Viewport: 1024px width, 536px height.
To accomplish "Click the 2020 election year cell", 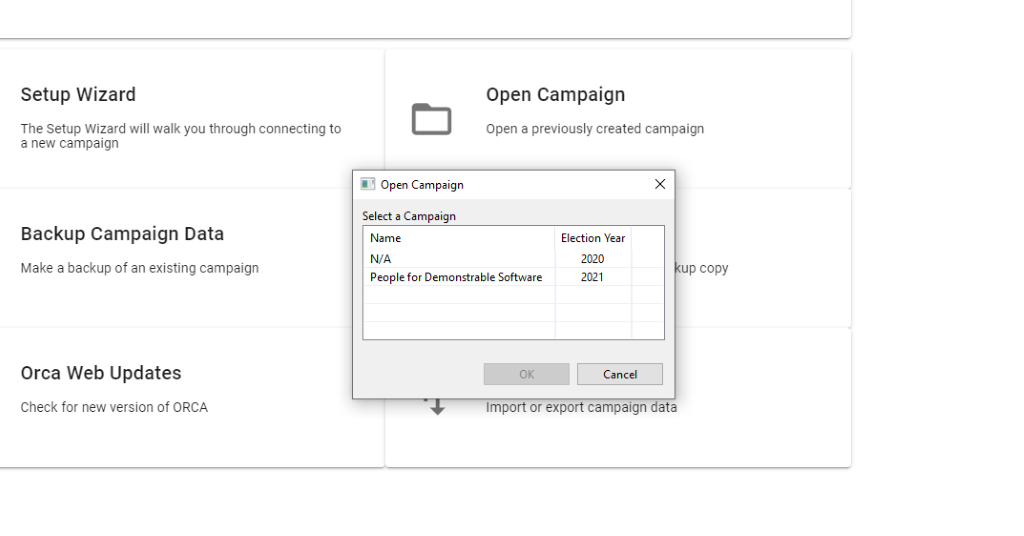I will coord(592,259).
